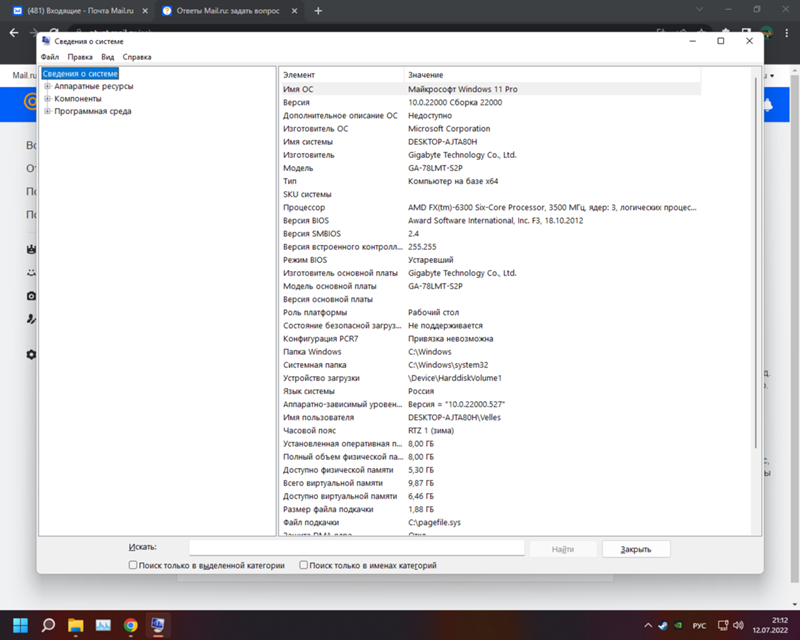Image resolution: width=800 pixels, height=640 pixels.
Task: Select the Имя ОС row
Action: [491, 89]
